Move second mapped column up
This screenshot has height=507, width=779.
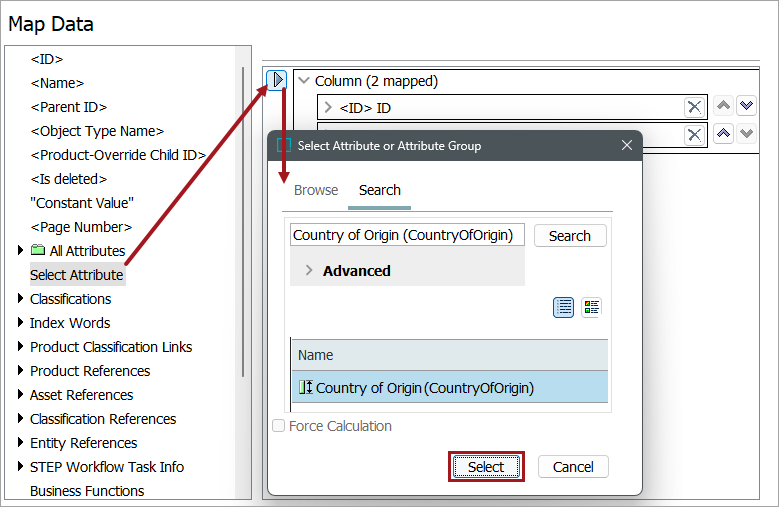(723, 133)
